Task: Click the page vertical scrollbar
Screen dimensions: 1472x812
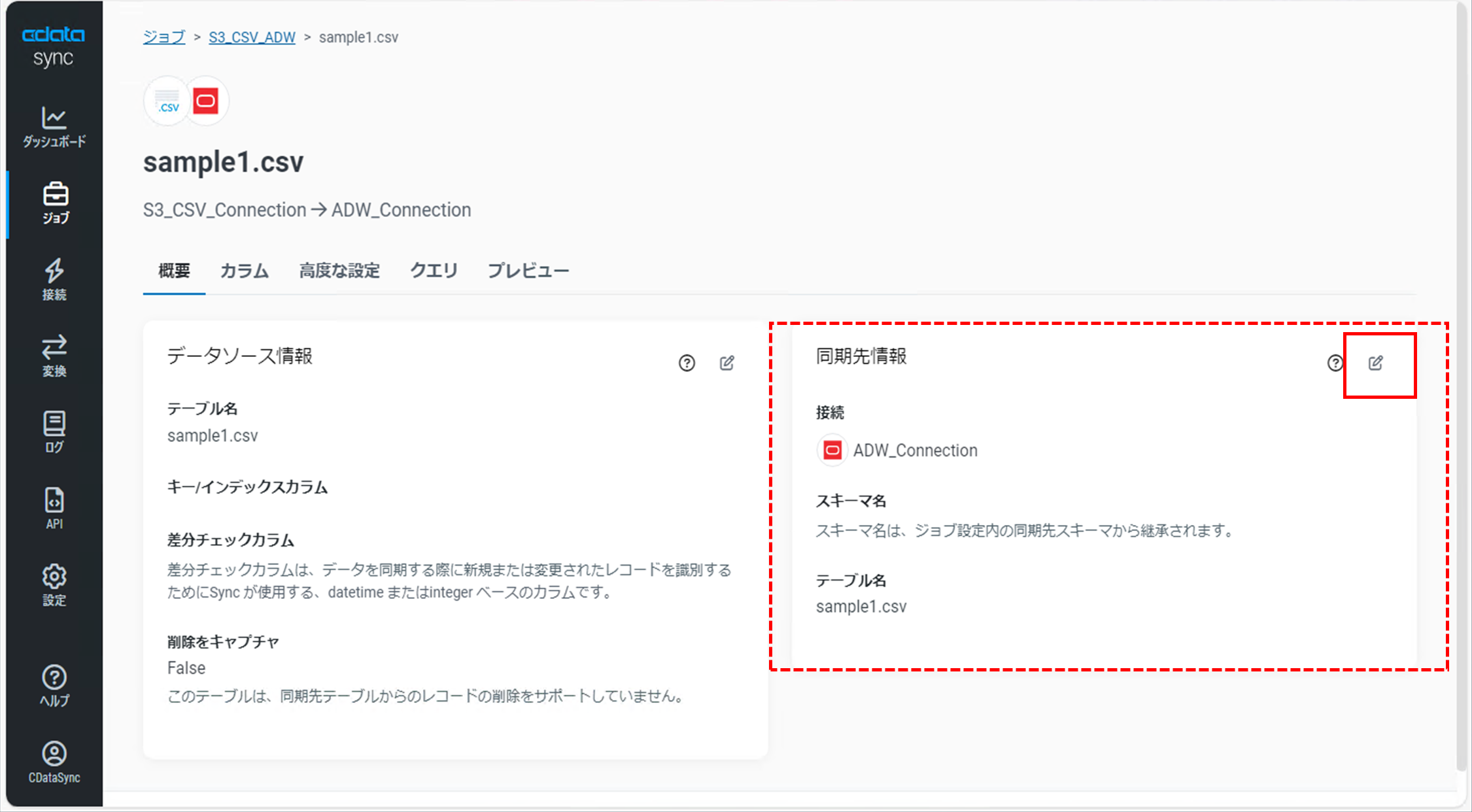Action: point(1462,386)
